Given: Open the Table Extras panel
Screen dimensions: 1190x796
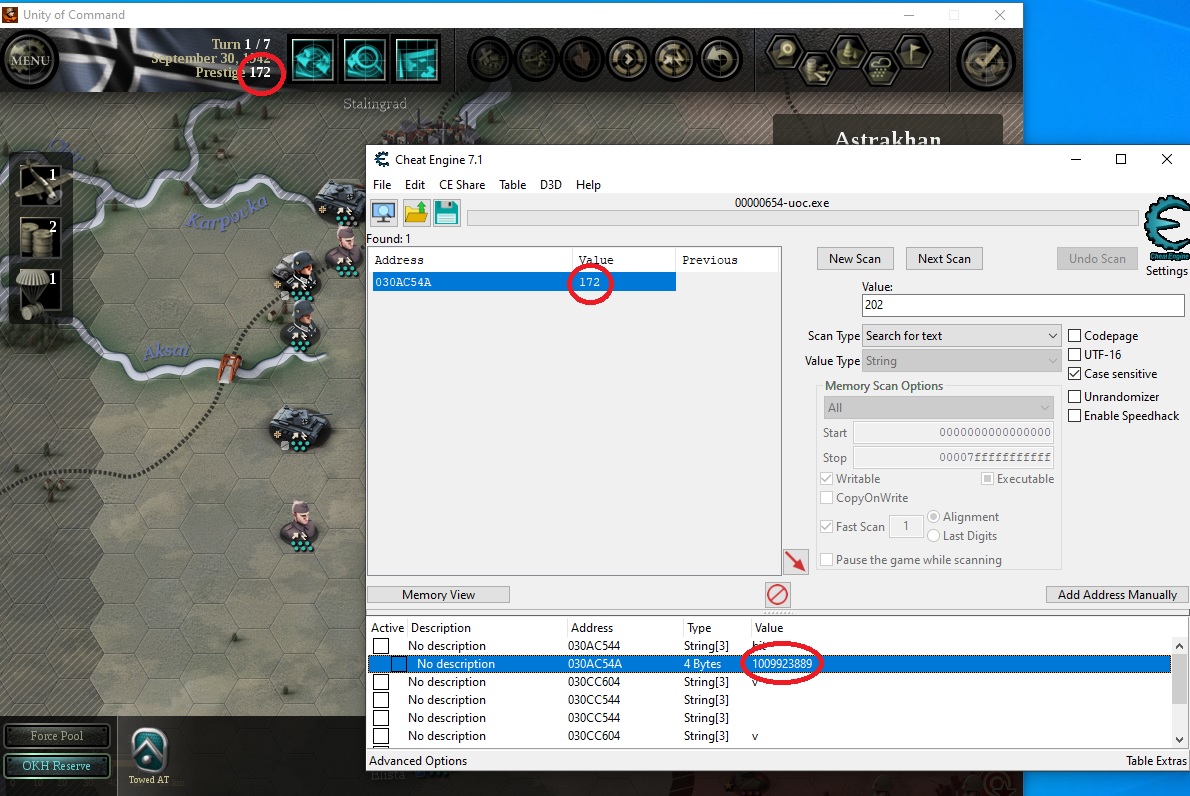Looking at the screenshot, I should tap(1156, 761).
